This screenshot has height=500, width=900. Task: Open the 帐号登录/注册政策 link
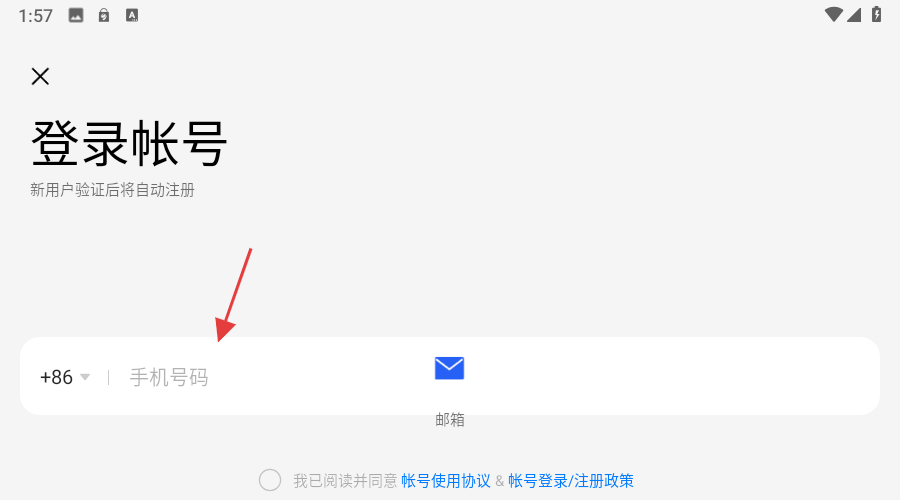(571, 480)
